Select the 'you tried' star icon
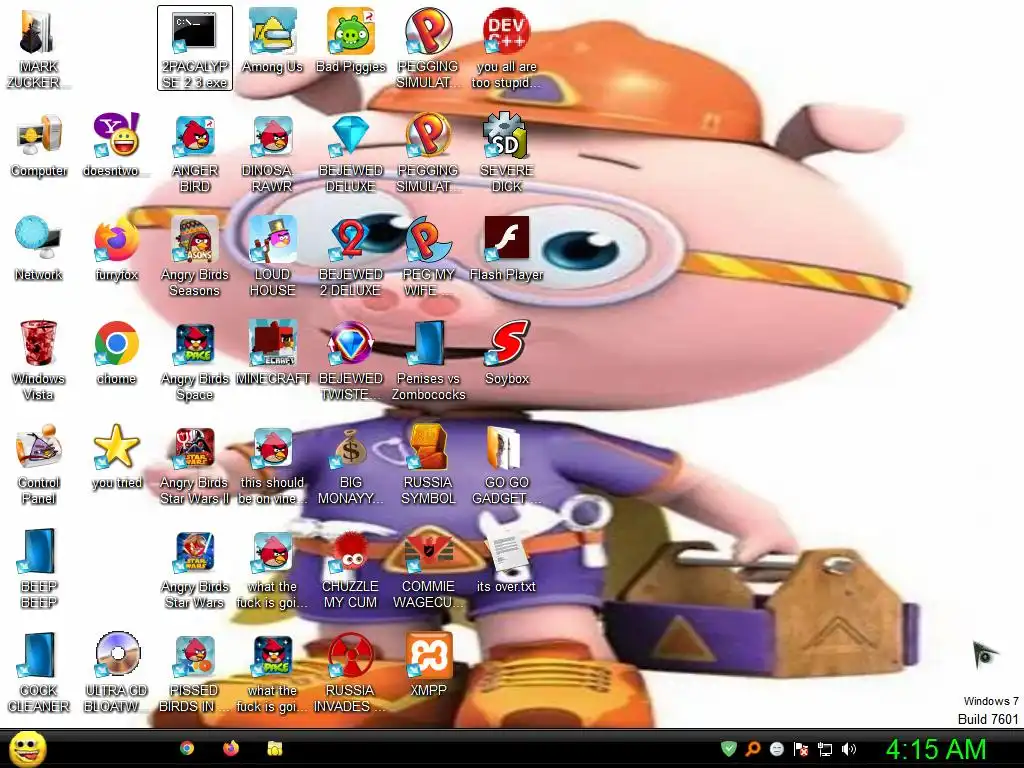Image resolution: width=1024 pixels, height=768 pixels. coord(116,456)
